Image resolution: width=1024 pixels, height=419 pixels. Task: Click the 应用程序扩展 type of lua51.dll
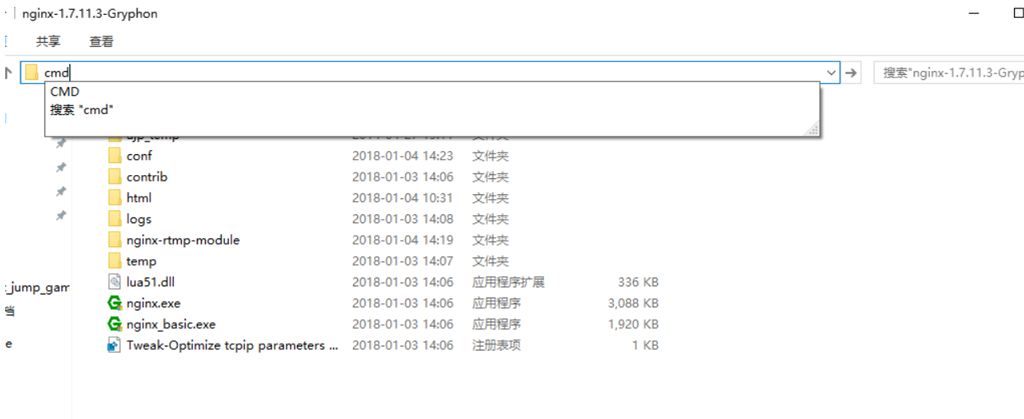tap(508, 282)
